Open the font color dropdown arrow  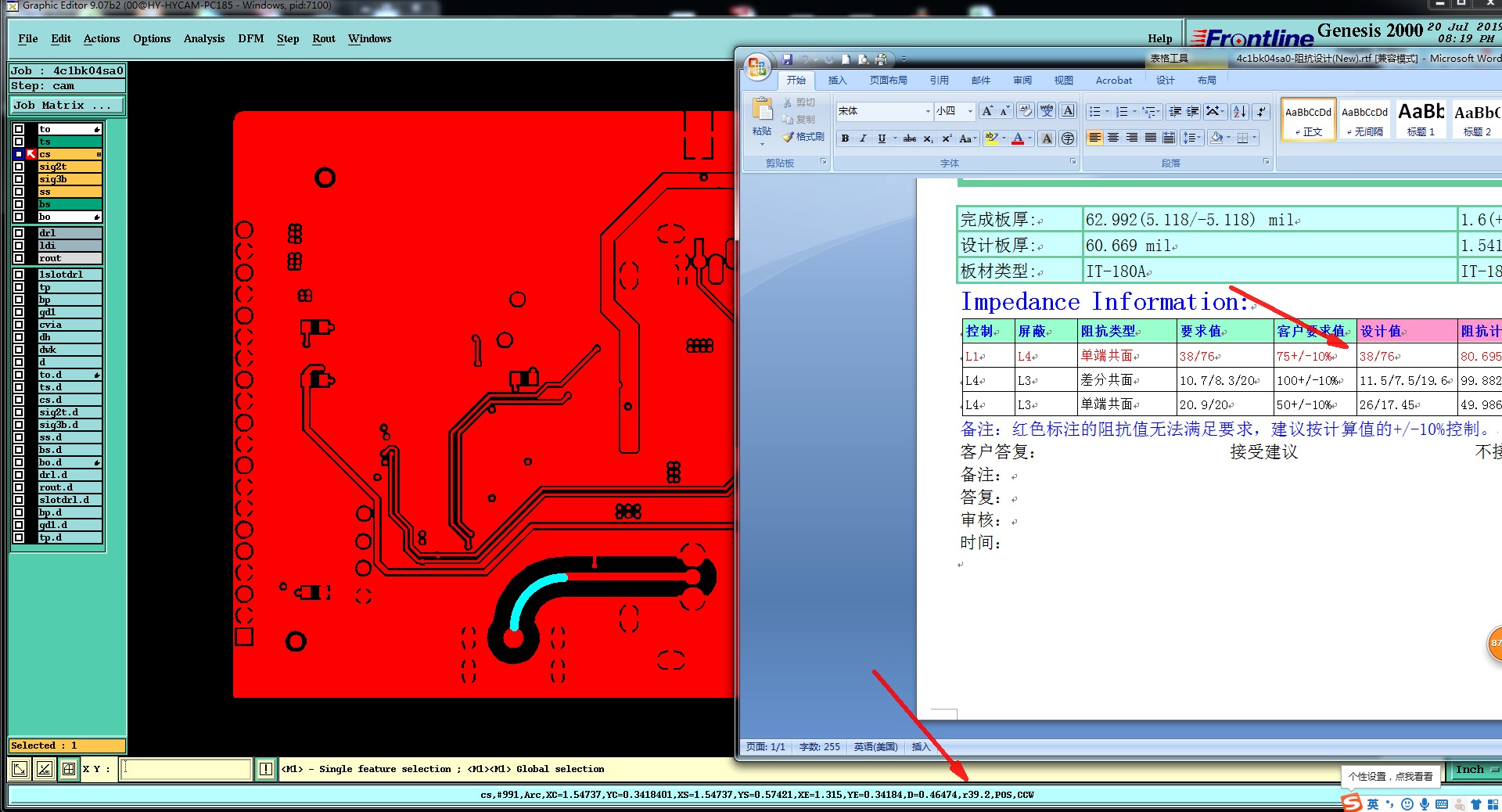pyautogui.click(x=1029, y=138)
